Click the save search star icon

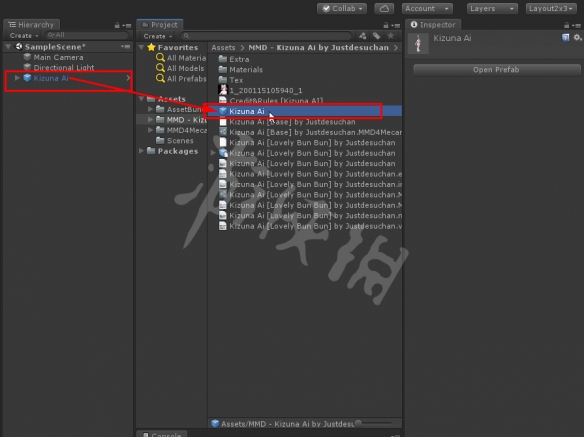click(390, 36)
